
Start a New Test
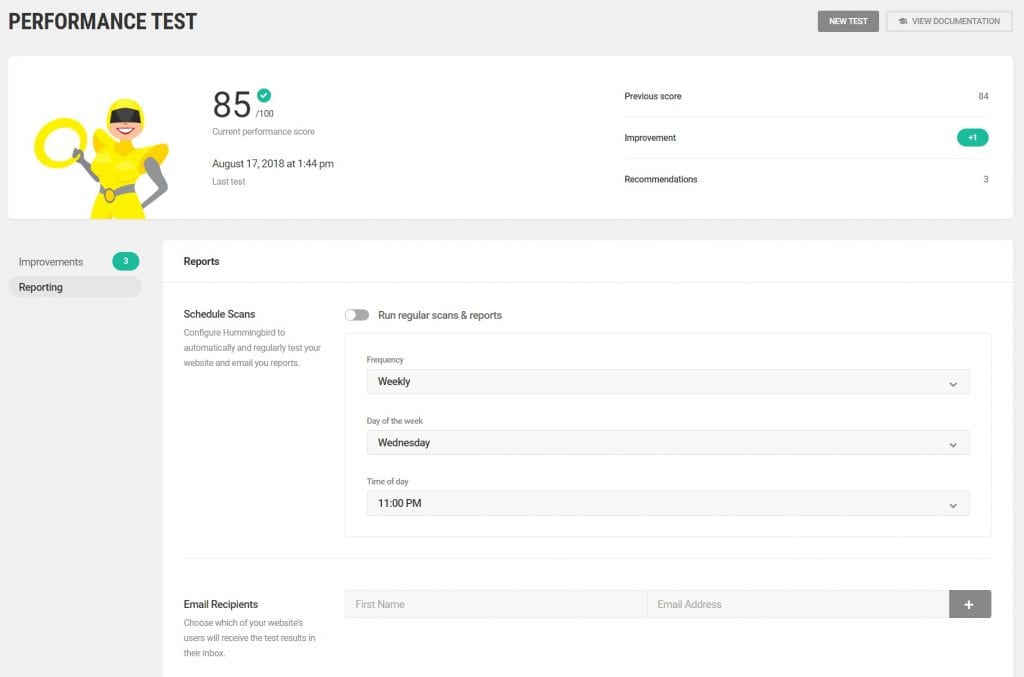tap(848, 21)
